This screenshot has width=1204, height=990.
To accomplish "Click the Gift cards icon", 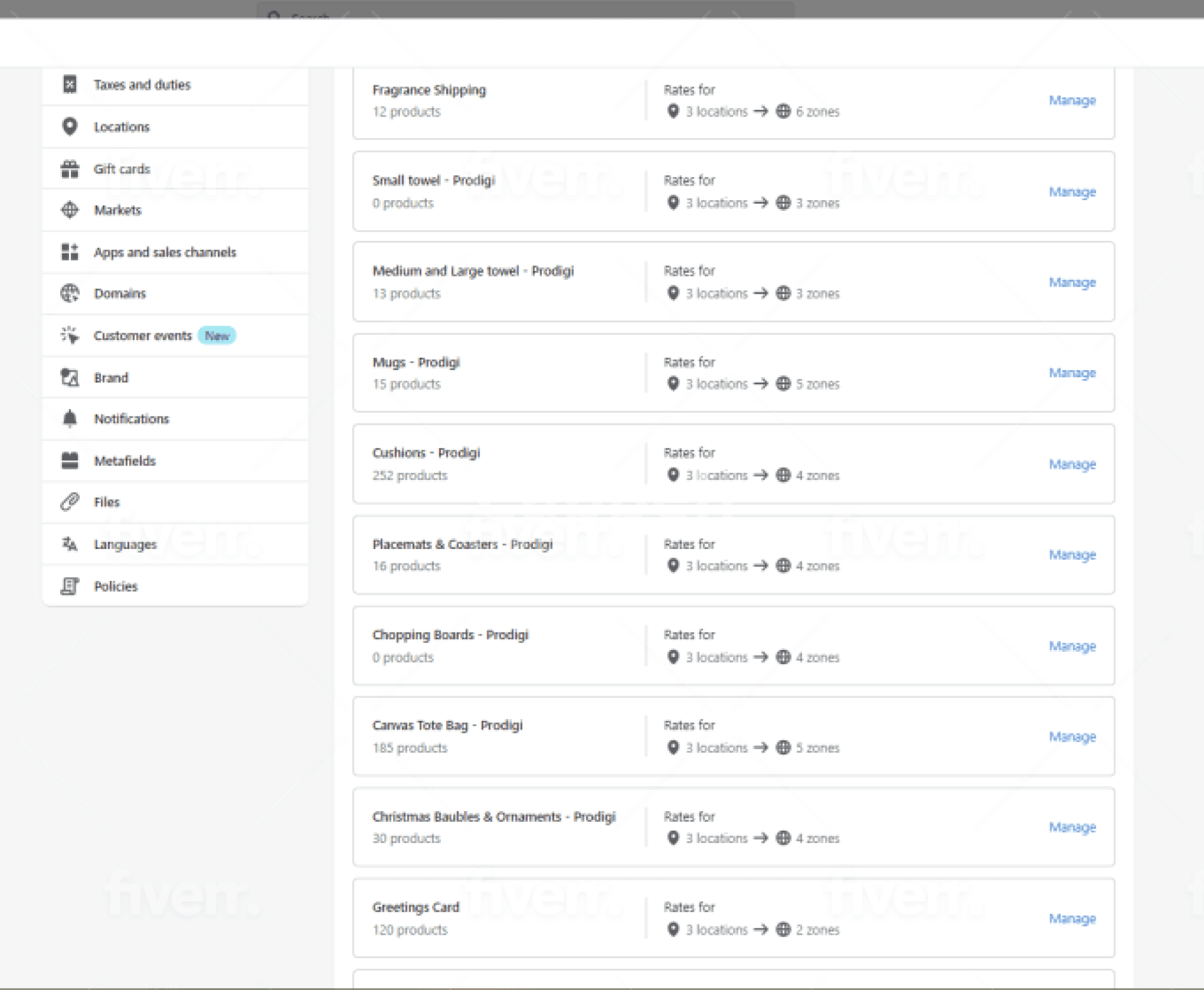I will (x=70, y=169).
